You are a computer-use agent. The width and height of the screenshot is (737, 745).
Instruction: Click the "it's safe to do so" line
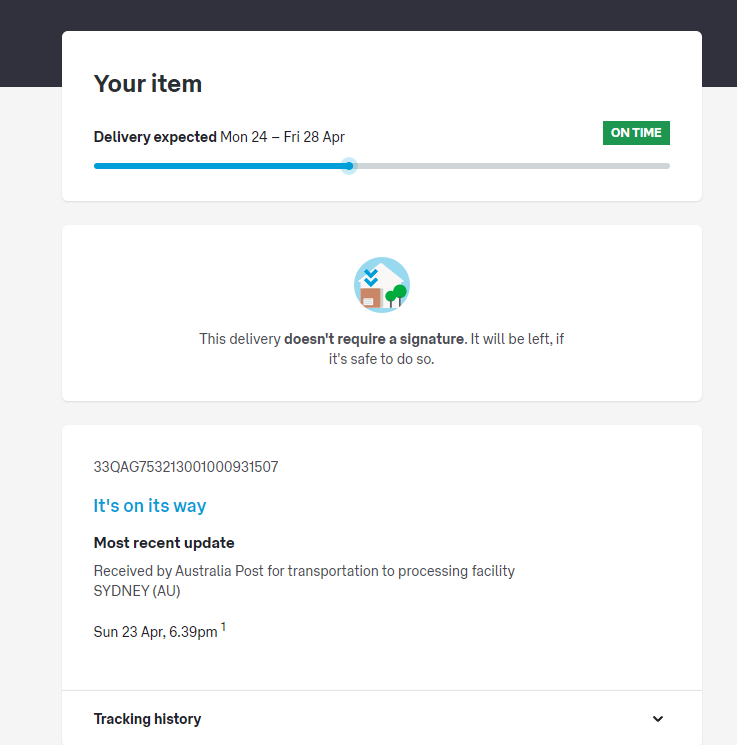(382, 359)
